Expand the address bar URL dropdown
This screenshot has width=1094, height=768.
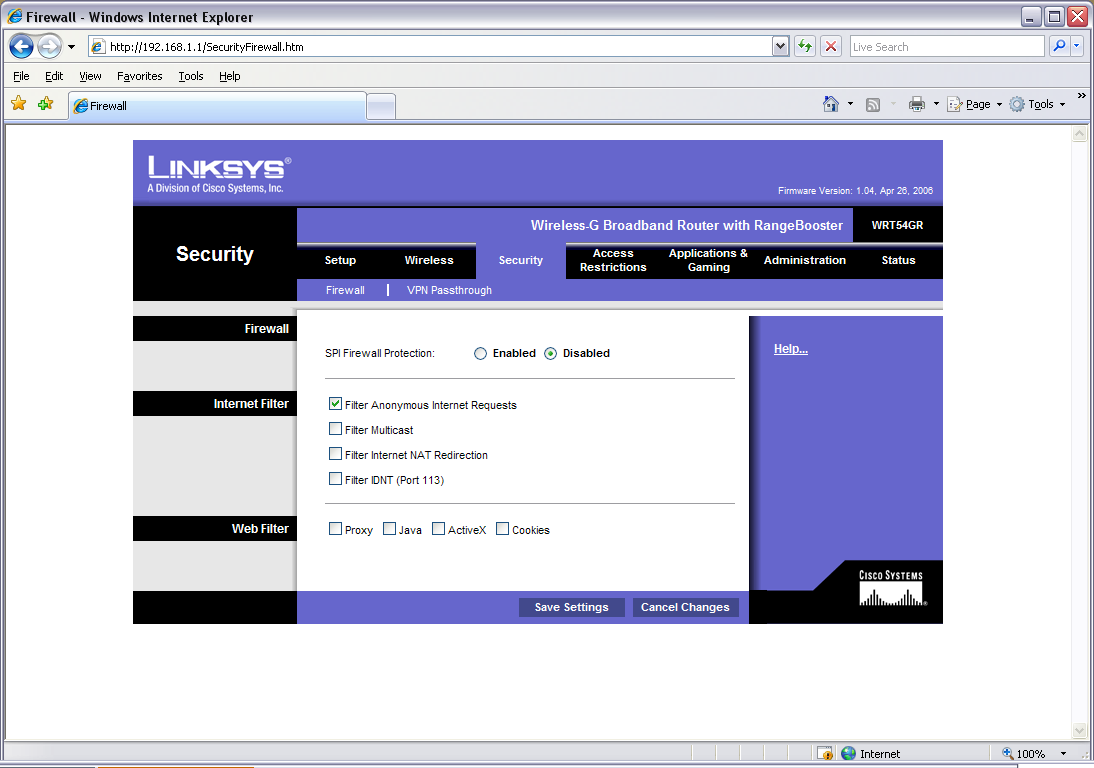[x=781, y=46]
